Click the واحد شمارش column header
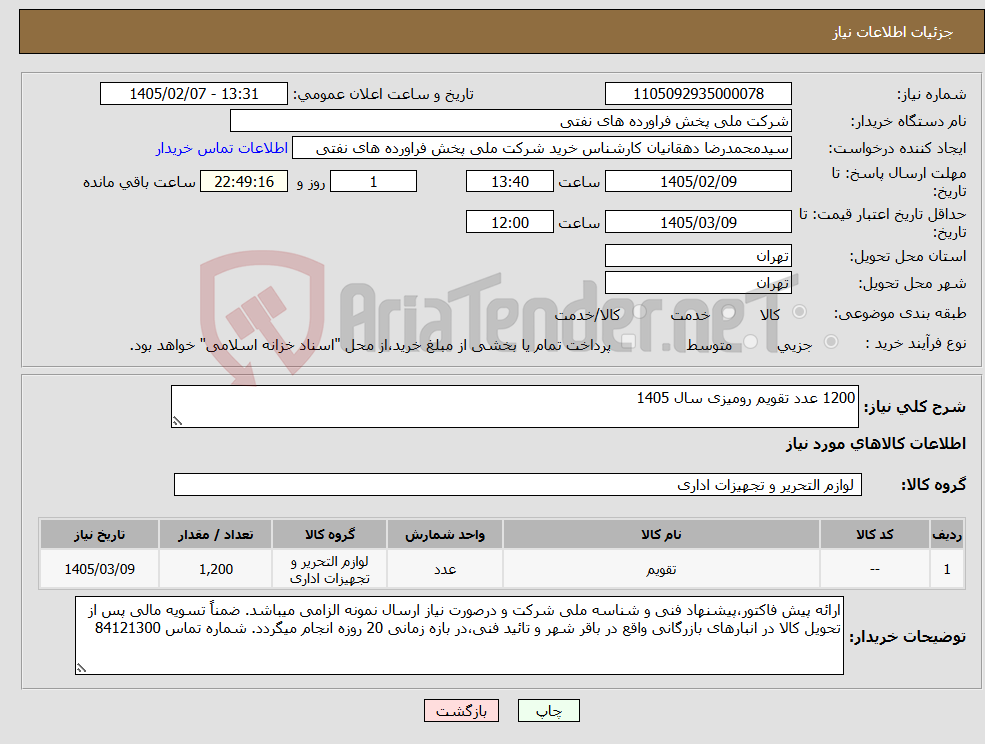 445,534
